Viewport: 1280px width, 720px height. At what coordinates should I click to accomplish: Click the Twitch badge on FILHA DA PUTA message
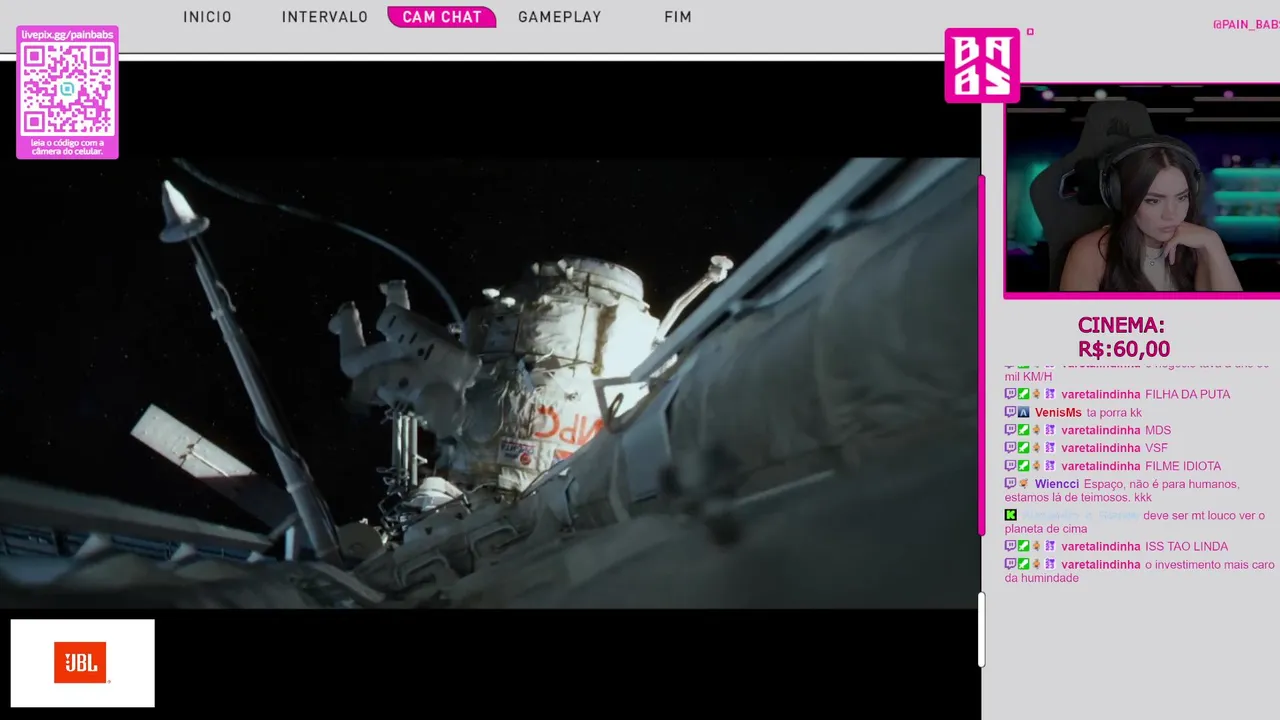coord(1010,394)
